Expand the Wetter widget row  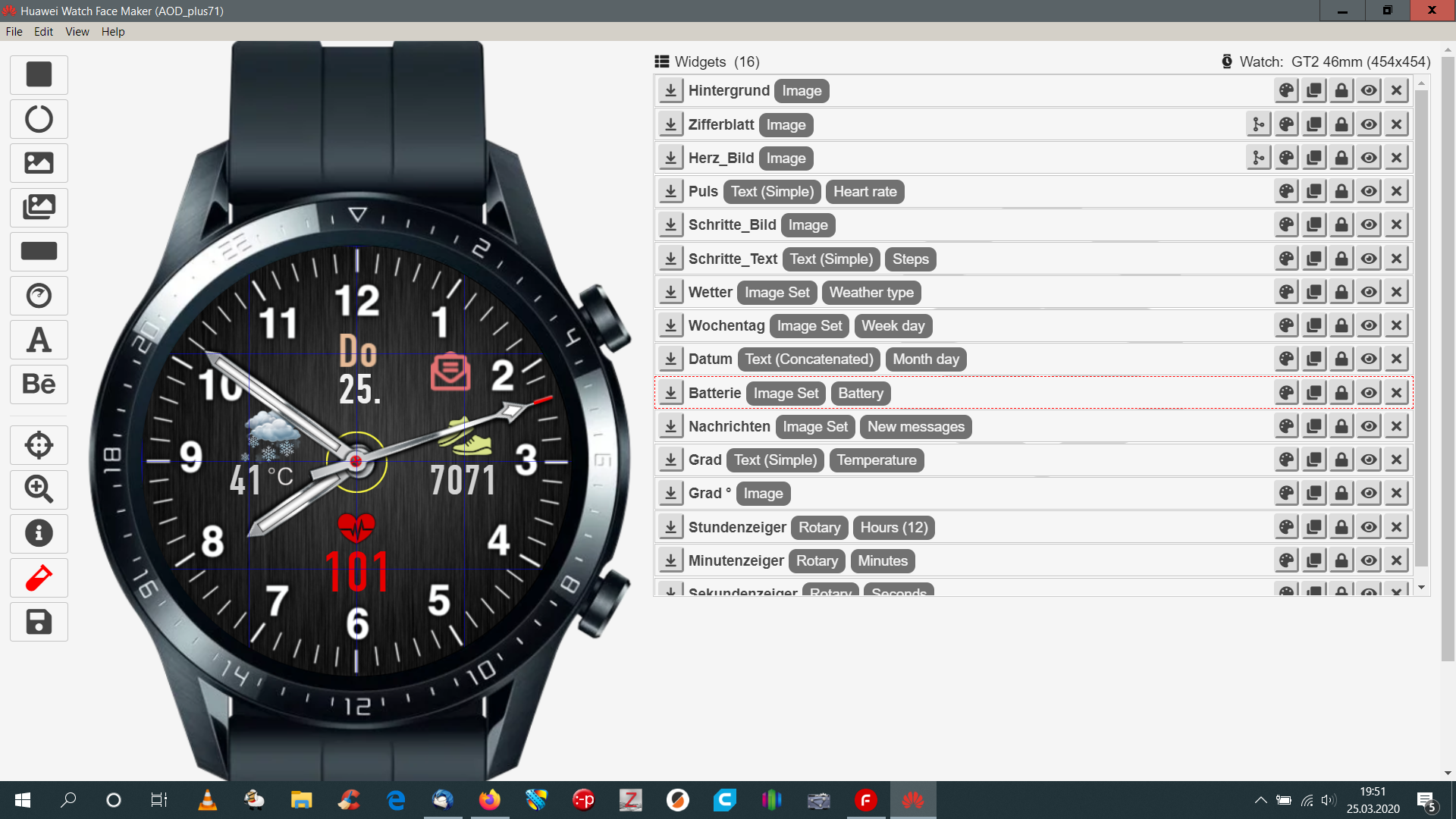670,292
